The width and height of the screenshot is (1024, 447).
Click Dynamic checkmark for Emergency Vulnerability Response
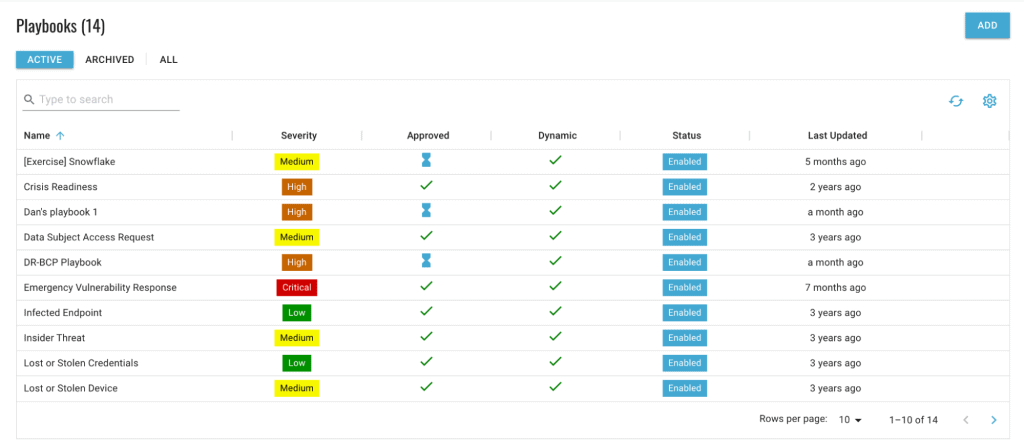click(x=556, y=286)
